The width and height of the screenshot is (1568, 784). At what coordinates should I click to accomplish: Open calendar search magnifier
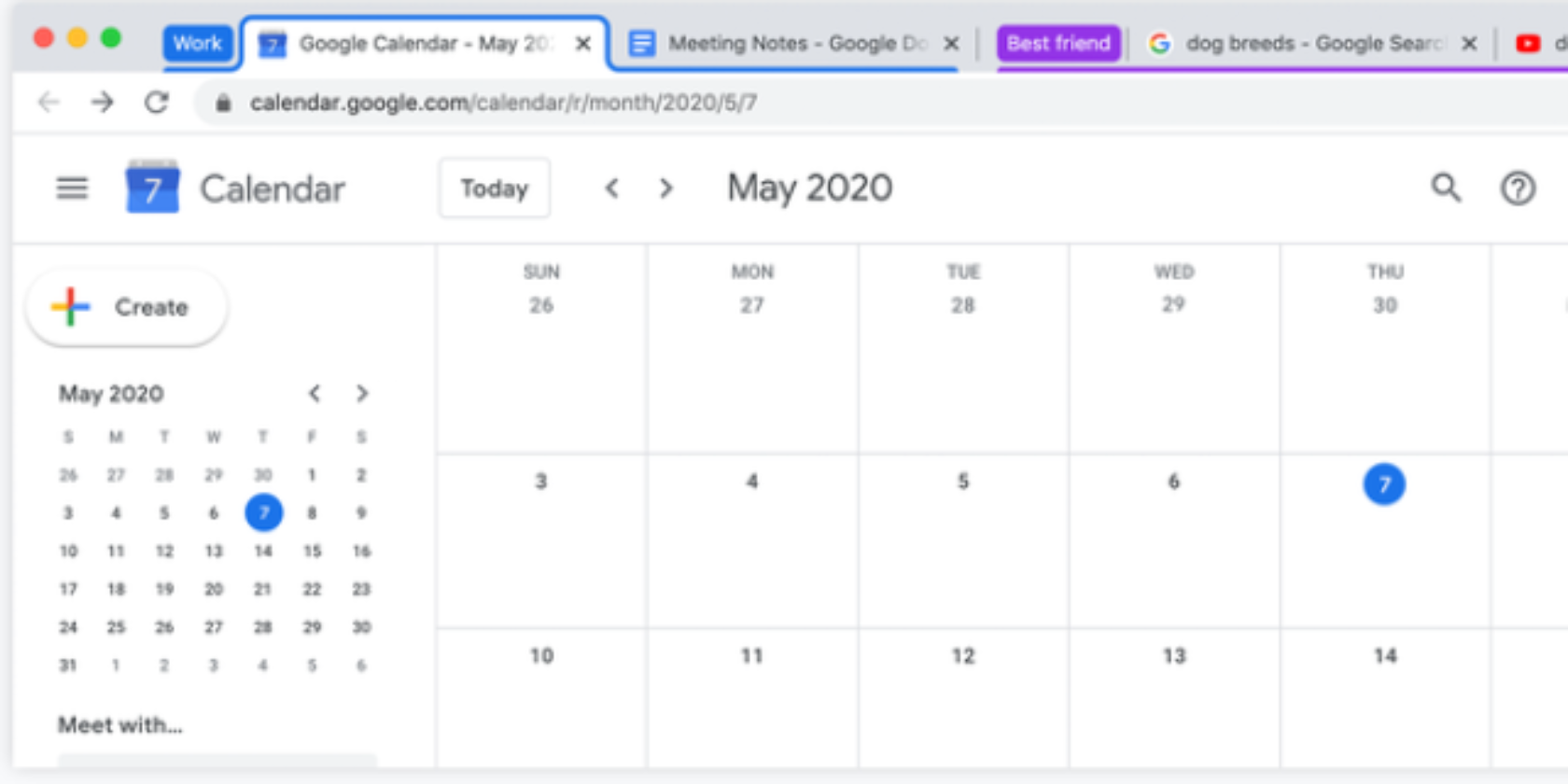tap(1446, 189)
